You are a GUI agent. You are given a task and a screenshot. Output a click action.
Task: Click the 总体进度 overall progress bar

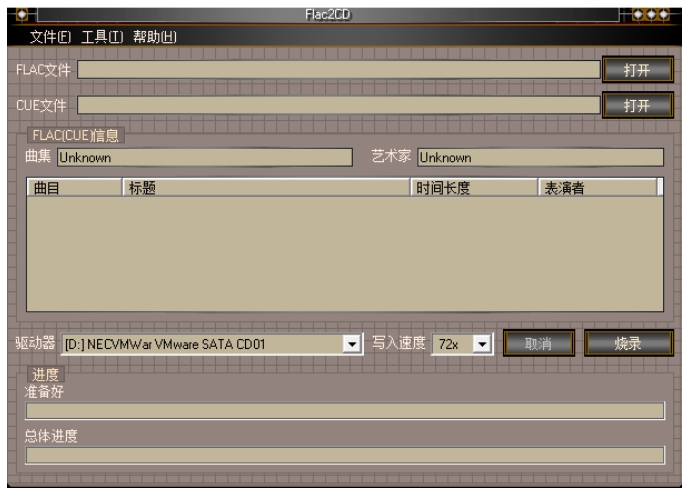click(x=344, y=455)
